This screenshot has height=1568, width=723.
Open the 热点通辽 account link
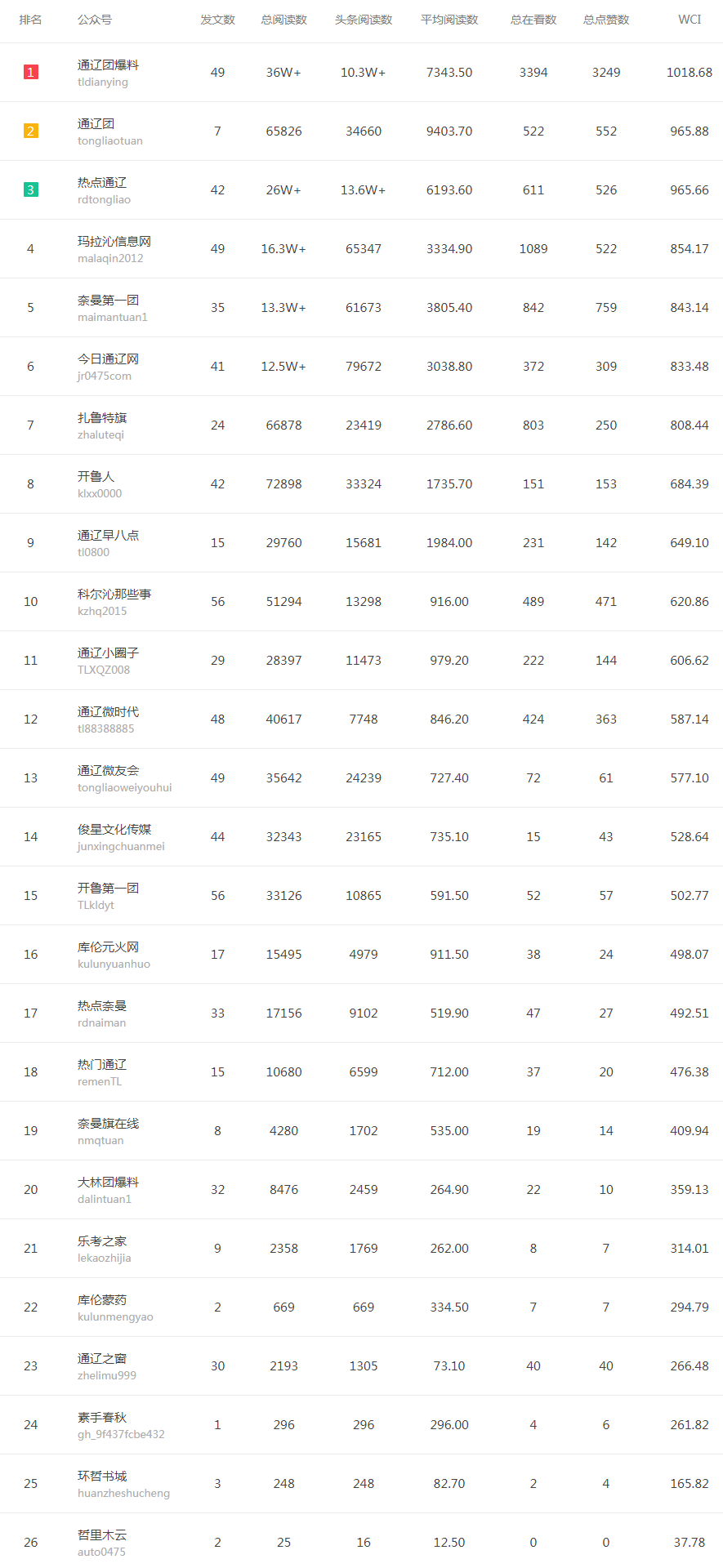click(102, 183)
